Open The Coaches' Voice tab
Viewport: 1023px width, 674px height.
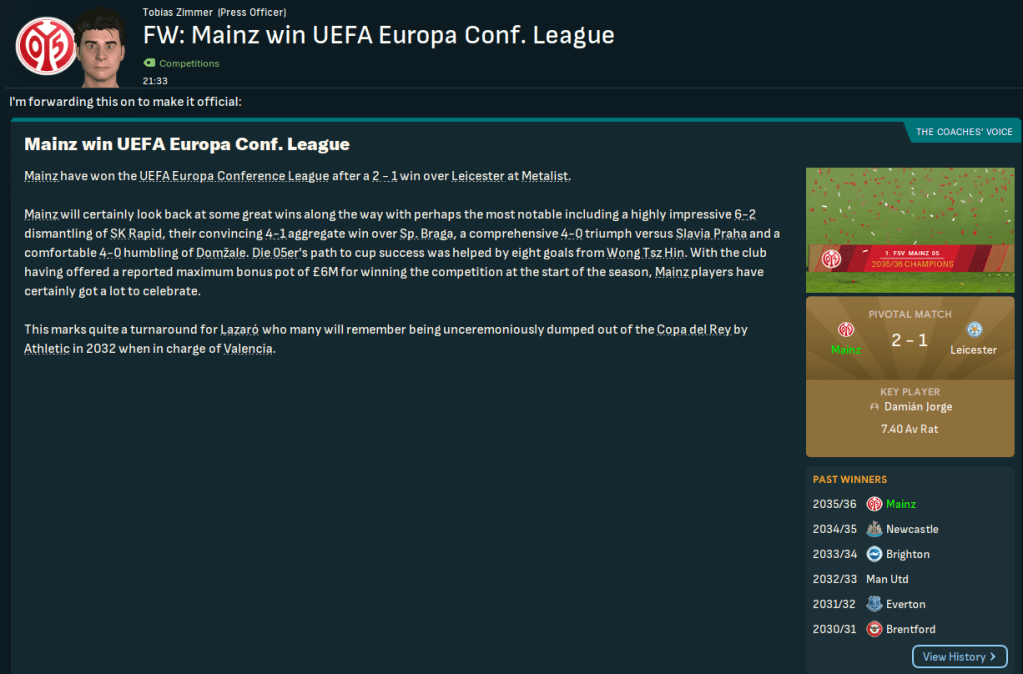[x=963, y=132]
